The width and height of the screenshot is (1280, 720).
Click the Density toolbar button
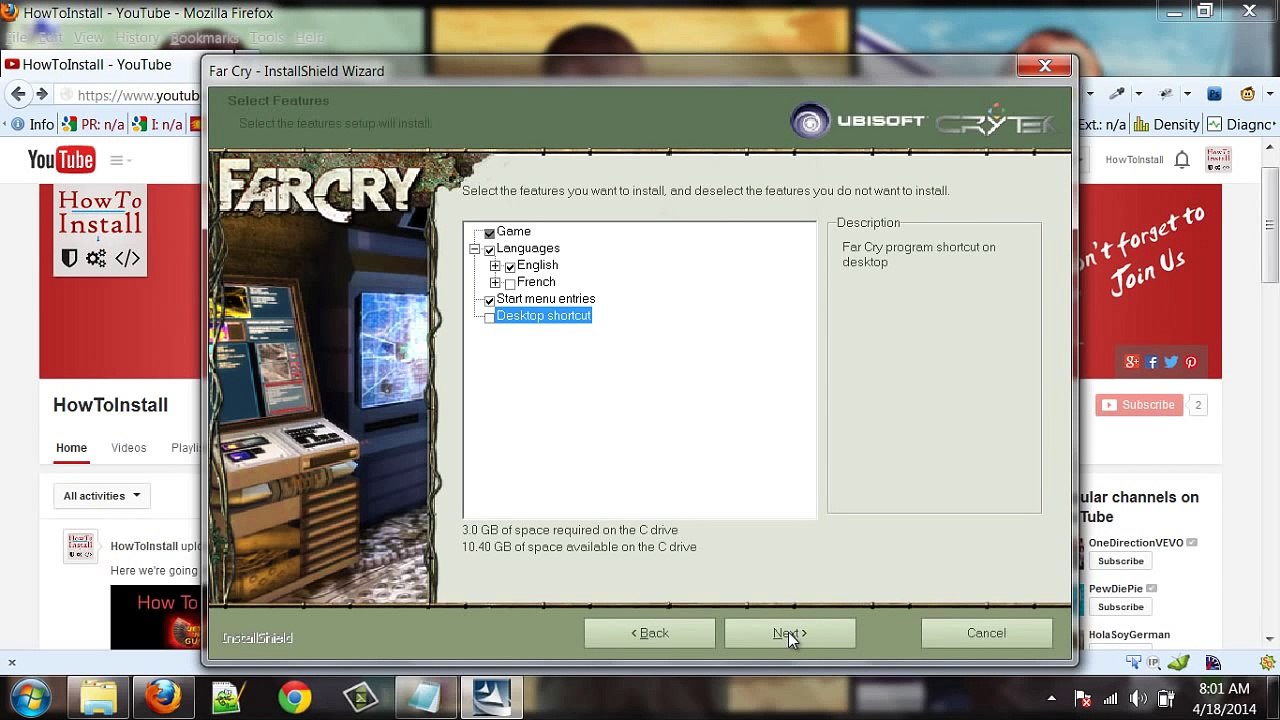pos(1167,125)
